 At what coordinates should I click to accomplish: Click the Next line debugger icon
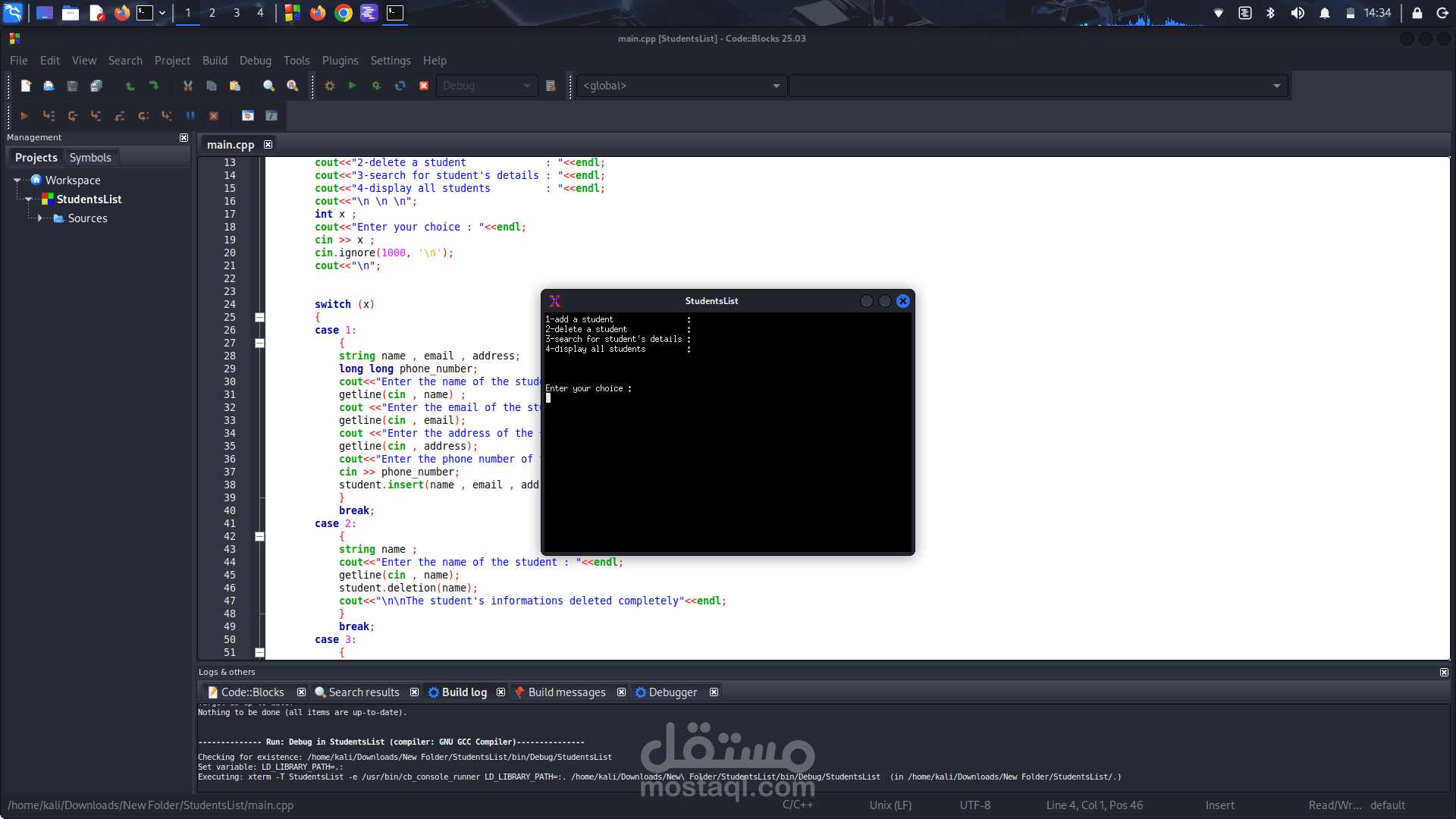point(72,115)
